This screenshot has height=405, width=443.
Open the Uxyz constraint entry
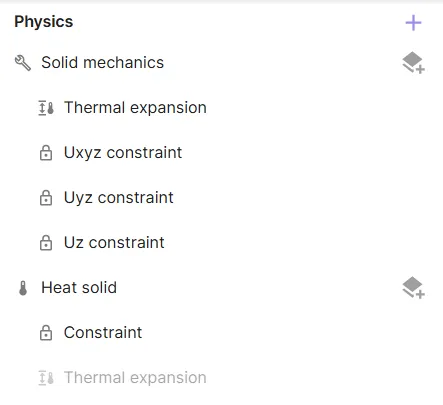pos(123,153)
